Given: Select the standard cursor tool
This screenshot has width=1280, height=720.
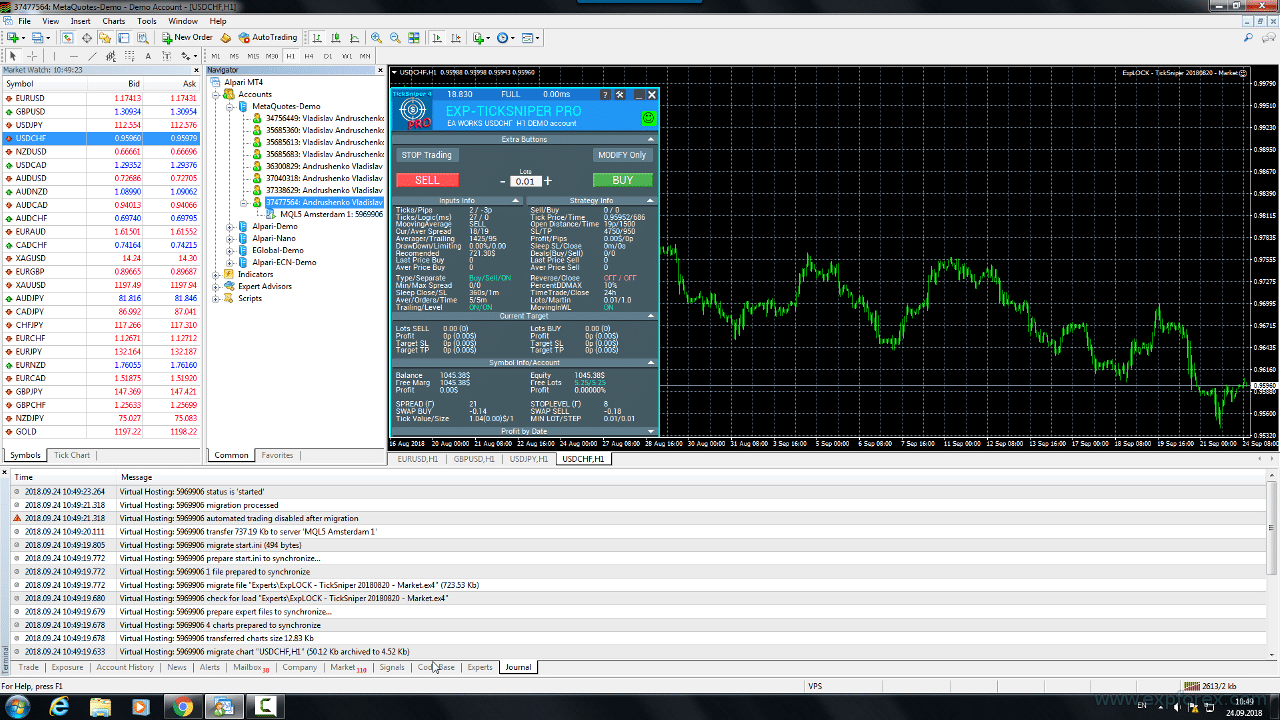Looking at the screenshot, I should click(x=13, y=56).
